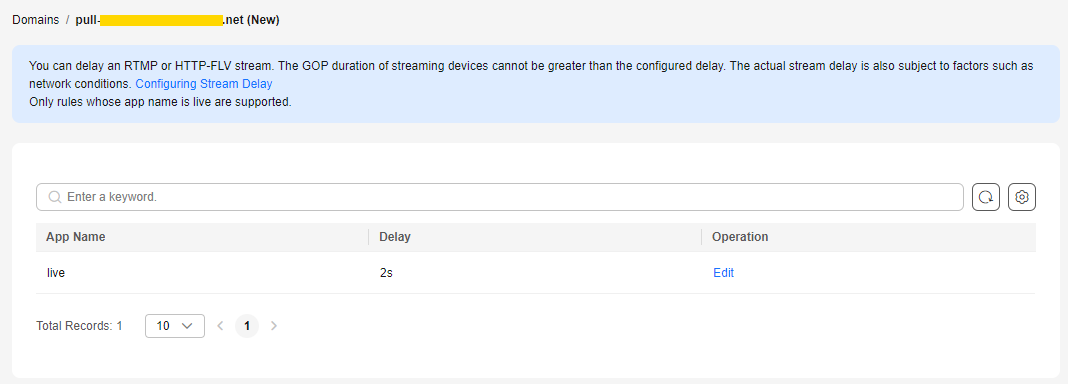Select page number 1
Image resolution: width=1068 pixels, height=384 pixels.
click(x=247, y=325)
